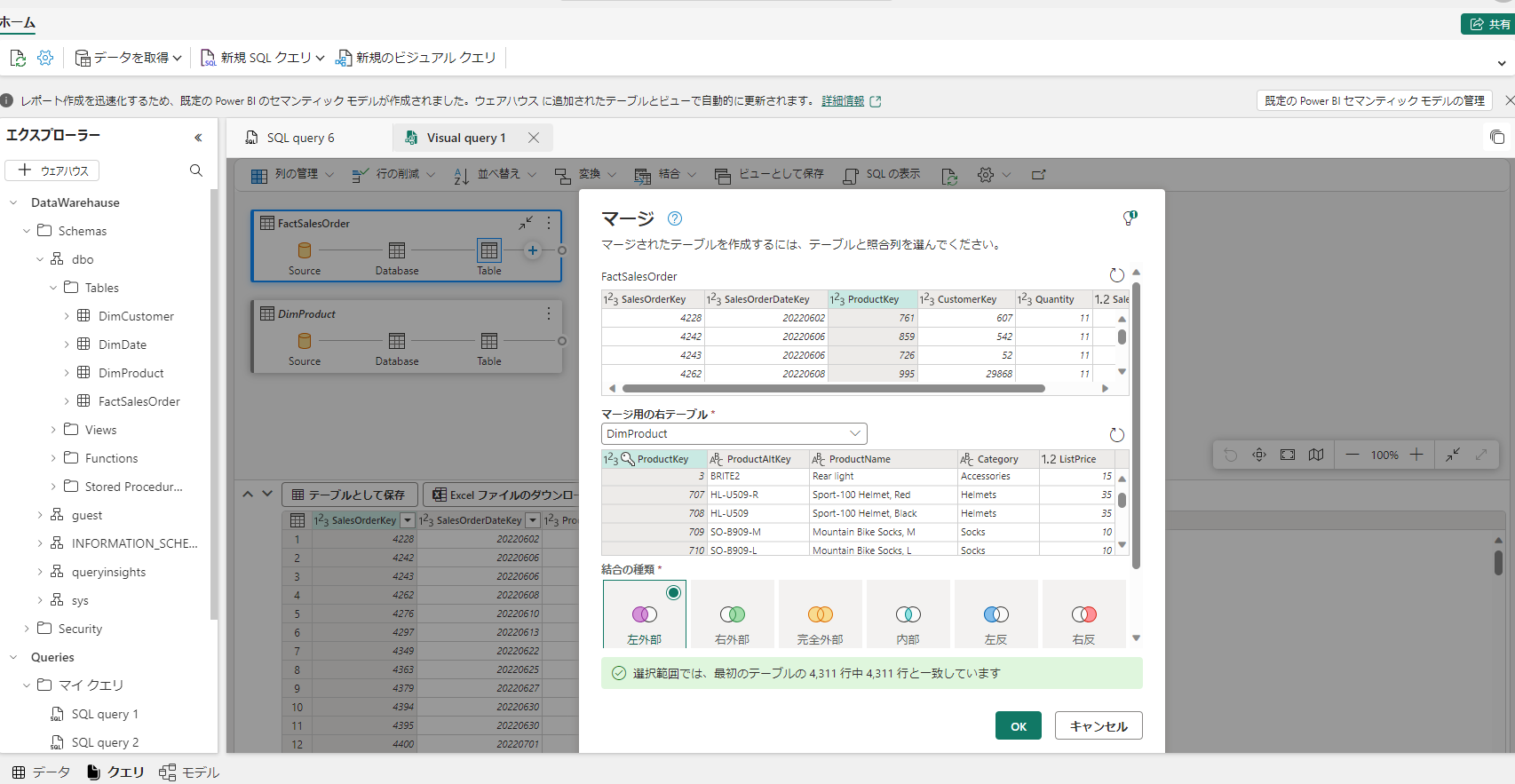This screenshot has height=784, width=1515.
Task: Select the DimProduct table in Explorer
Action: pyautogui.click(x=131, y=373)
